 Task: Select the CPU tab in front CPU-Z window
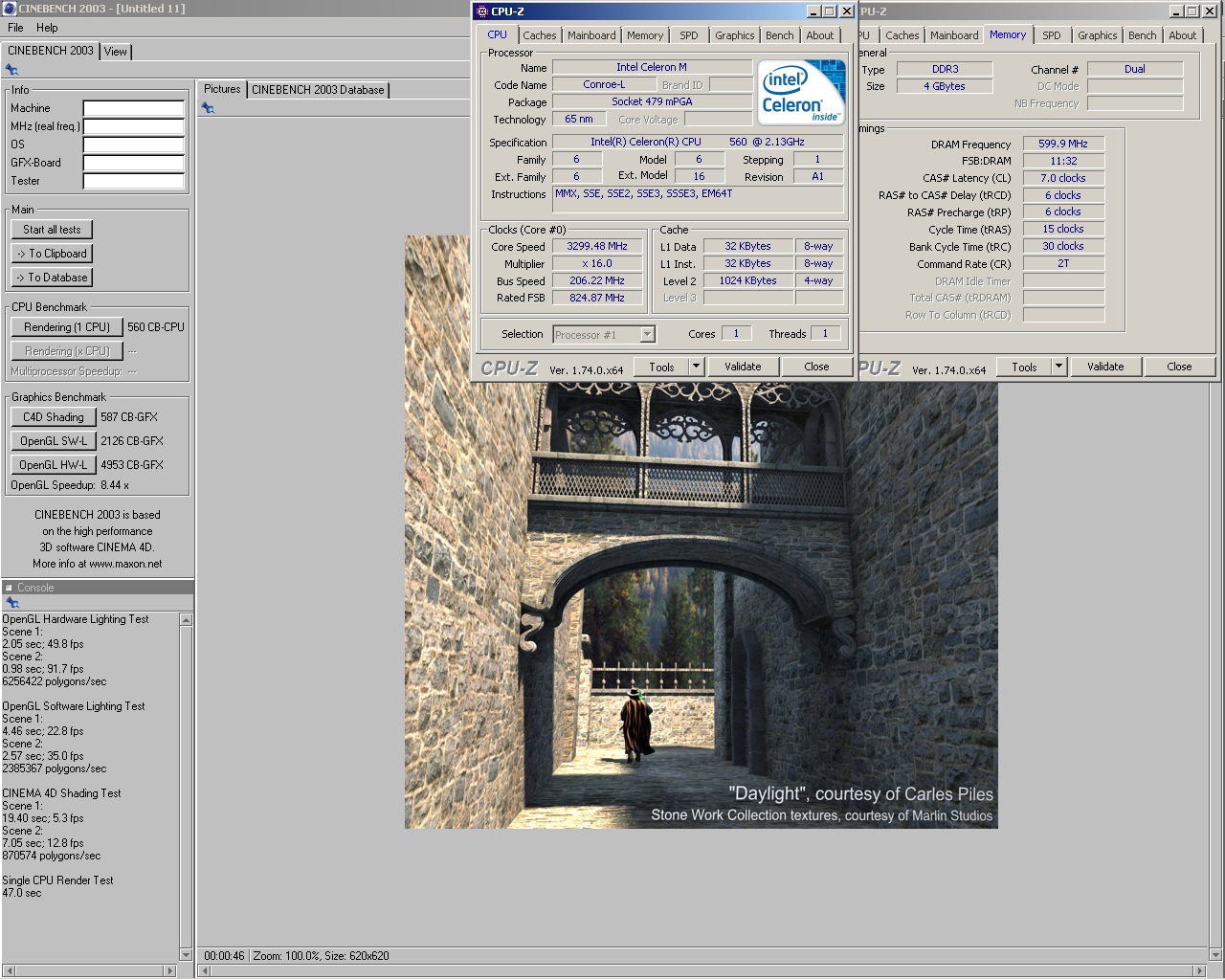(498, 34)
